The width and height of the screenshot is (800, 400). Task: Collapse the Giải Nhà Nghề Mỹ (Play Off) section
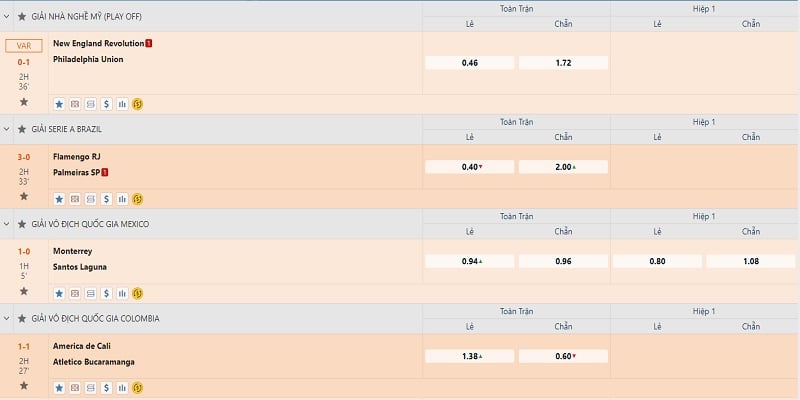click(8, 17)
